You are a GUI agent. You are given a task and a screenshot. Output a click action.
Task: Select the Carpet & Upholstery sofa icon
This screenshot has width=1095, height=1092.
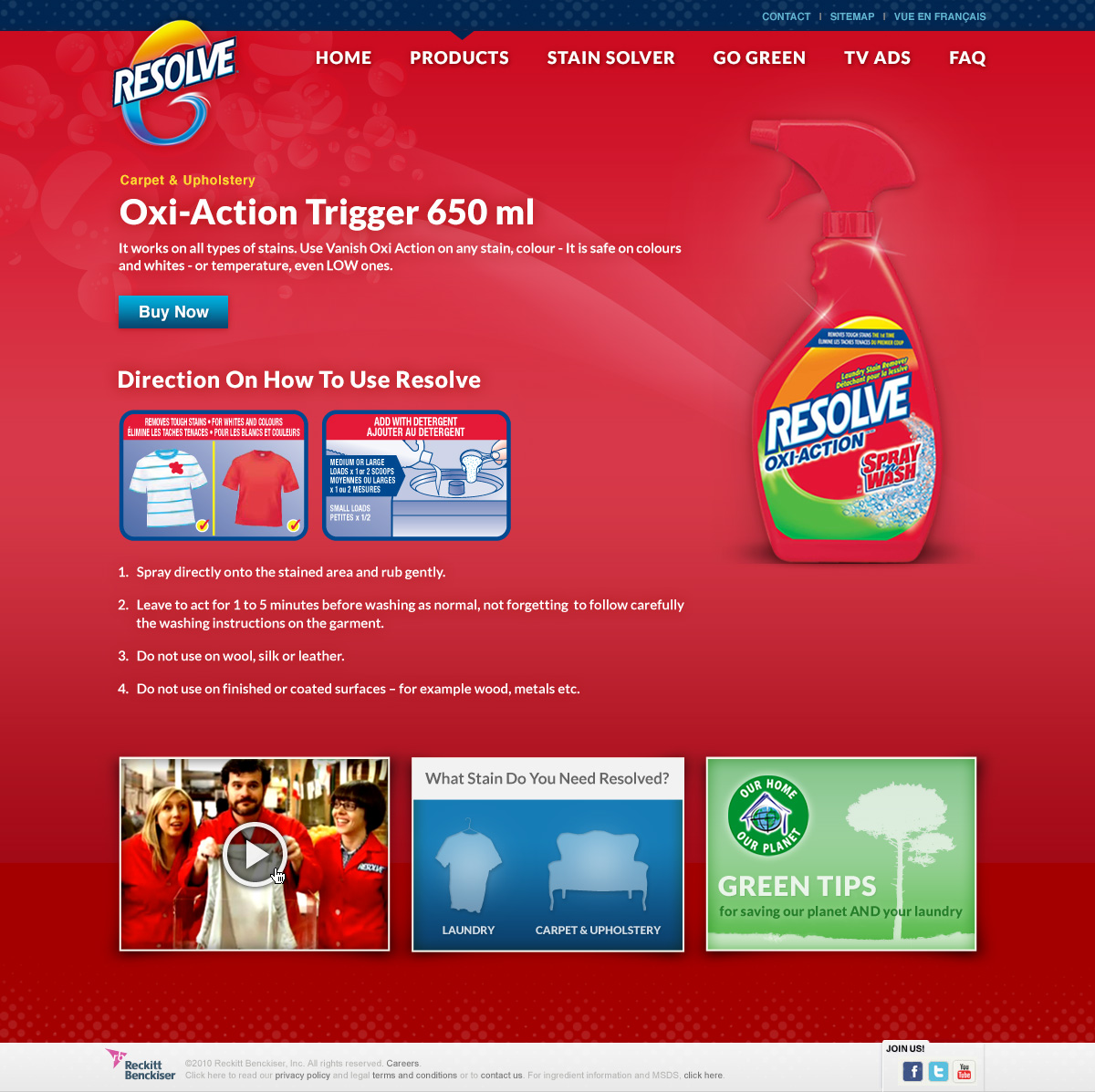click(x=598, y=869)
